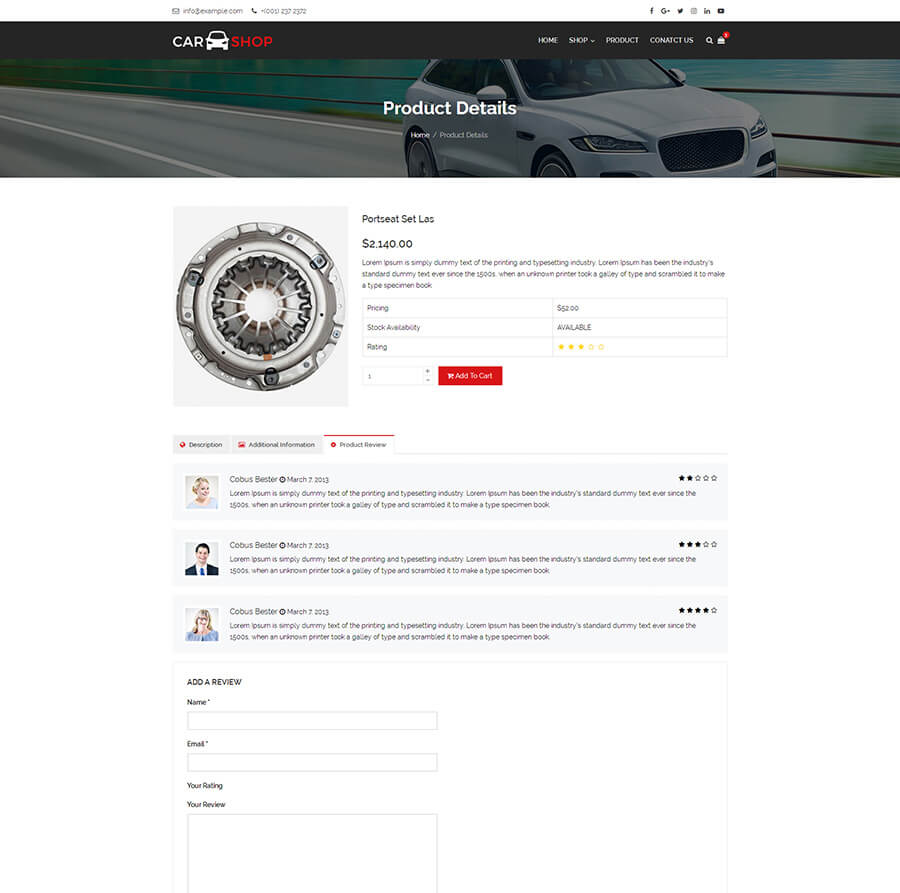The width and height of the screenshot is (900, 893).
Task: Open the Instagram social icon
Action: (693, 11)
